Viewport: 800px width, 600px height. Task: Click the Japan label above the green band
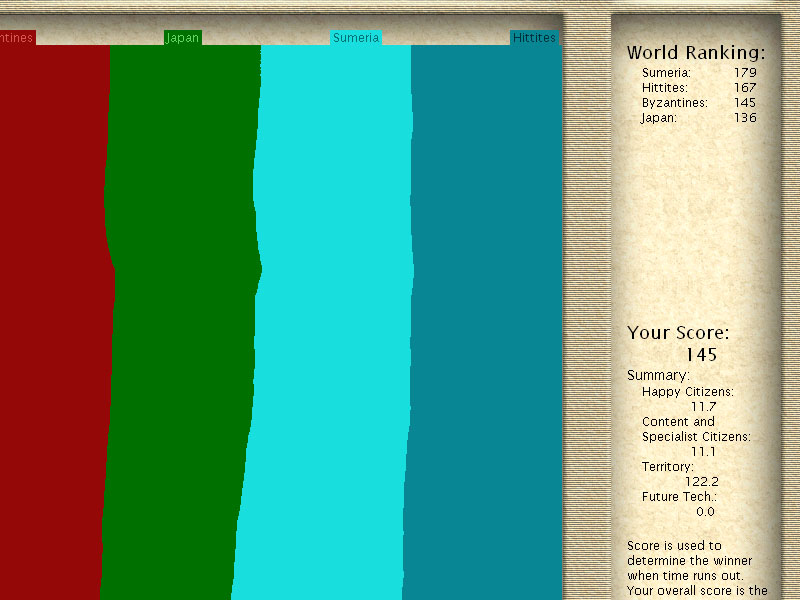pyautogui.click(x=183, y=38)
